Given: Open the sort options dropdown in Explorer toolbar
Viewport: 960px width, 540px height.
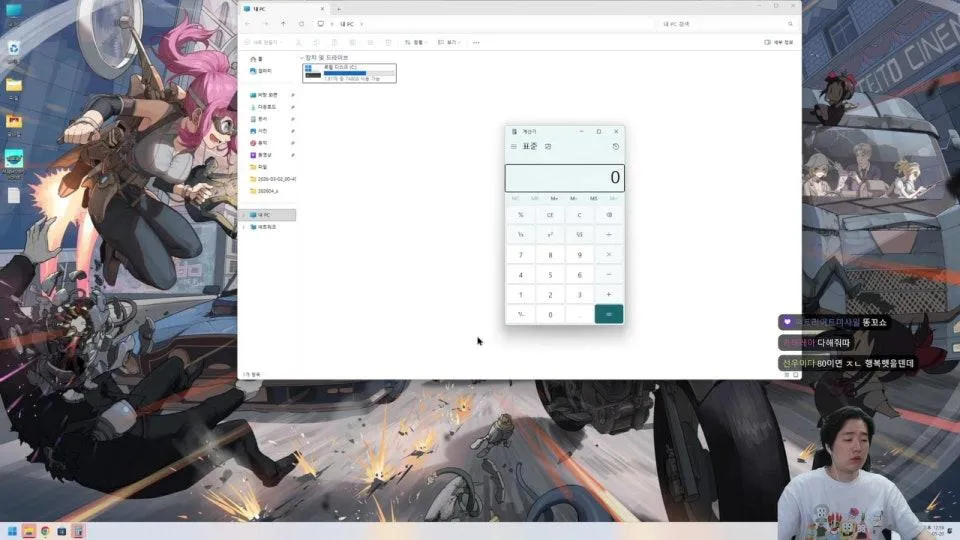Looking at the screenshot, I should click(x=415, y=42).
